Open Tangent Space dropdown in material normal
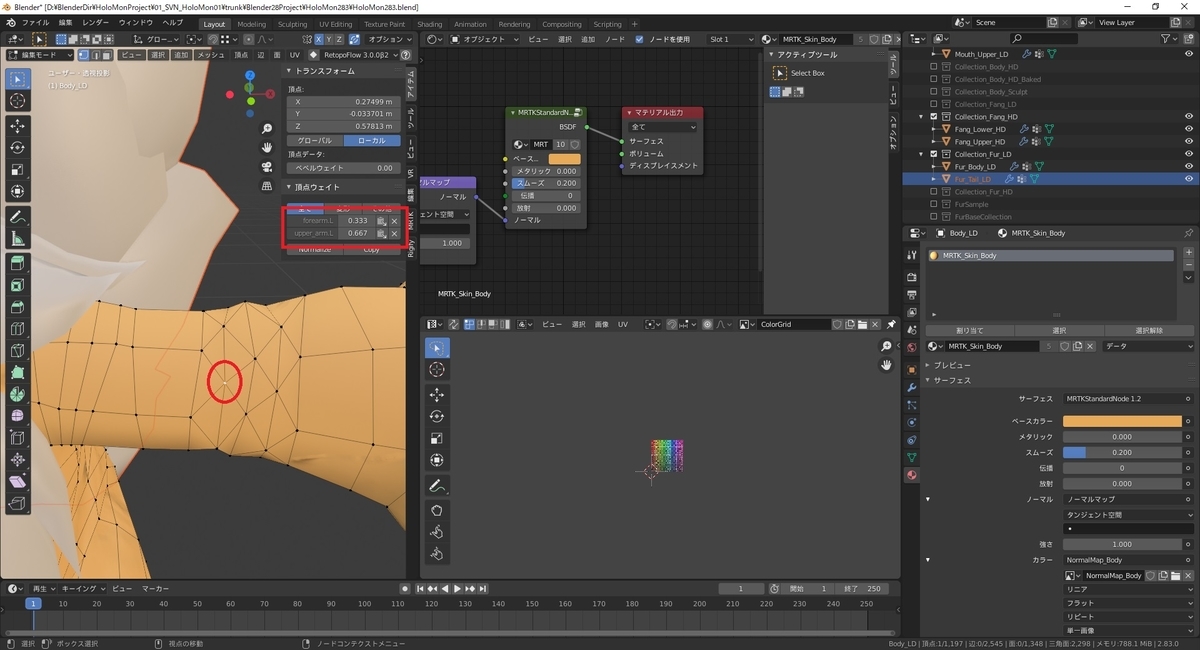The width and height of the screenshot is (1200, 650). click(1129, 514)
